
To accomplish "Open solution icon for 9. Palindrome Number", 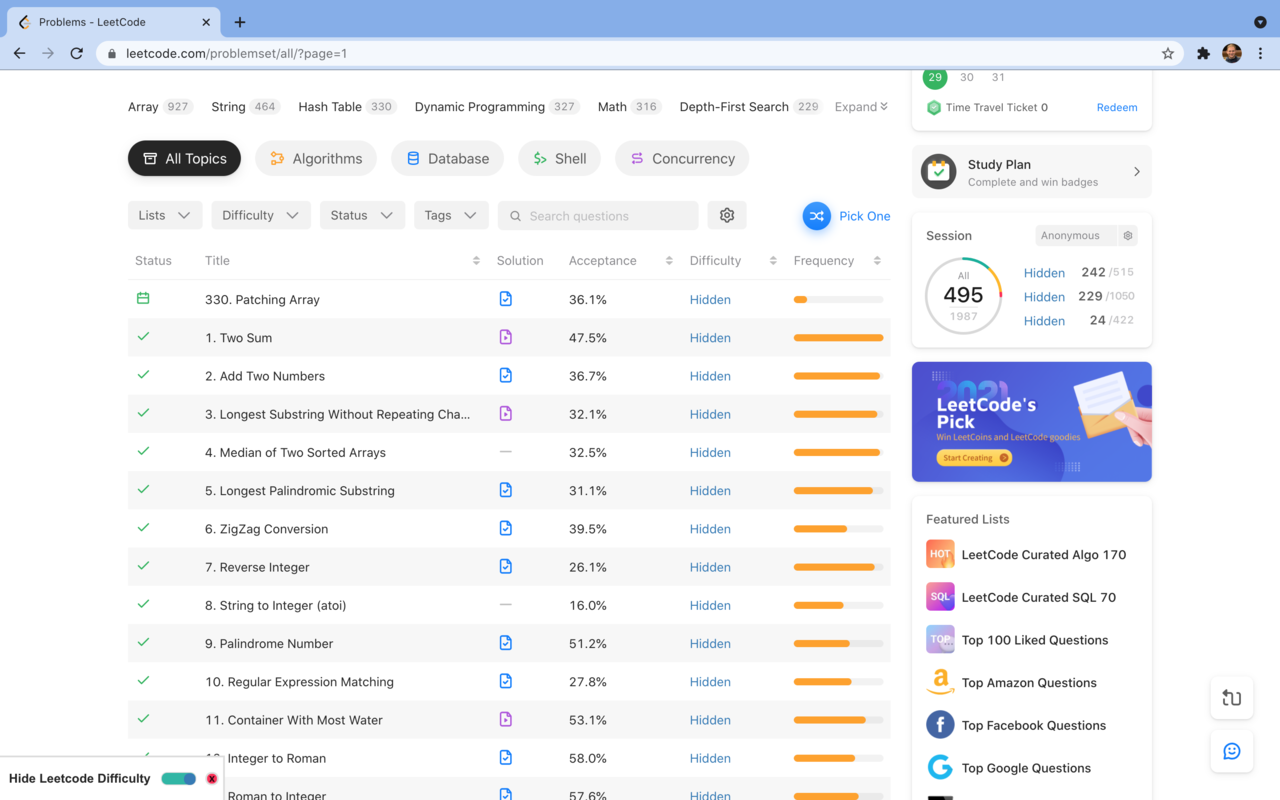I will pyautogui.click(x=505, y=643).
